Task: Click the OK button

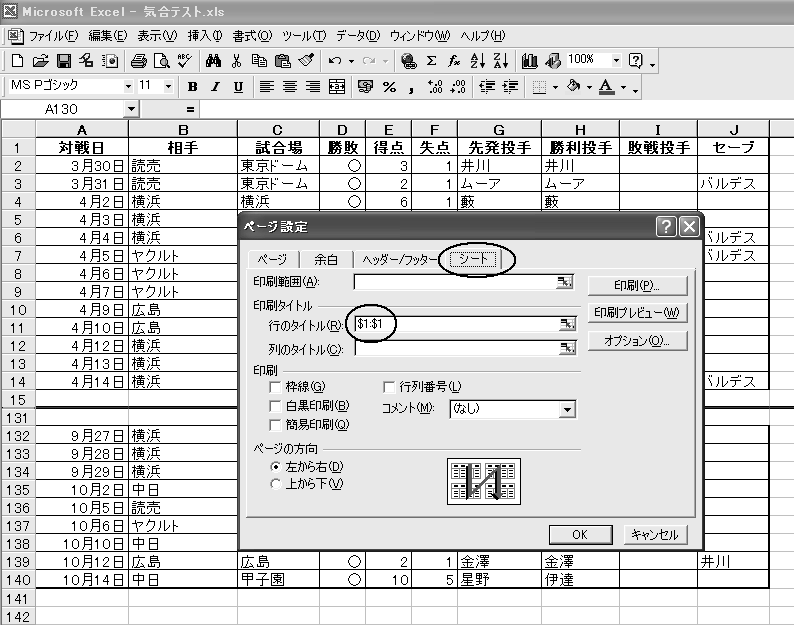Action: coord(579,535)
